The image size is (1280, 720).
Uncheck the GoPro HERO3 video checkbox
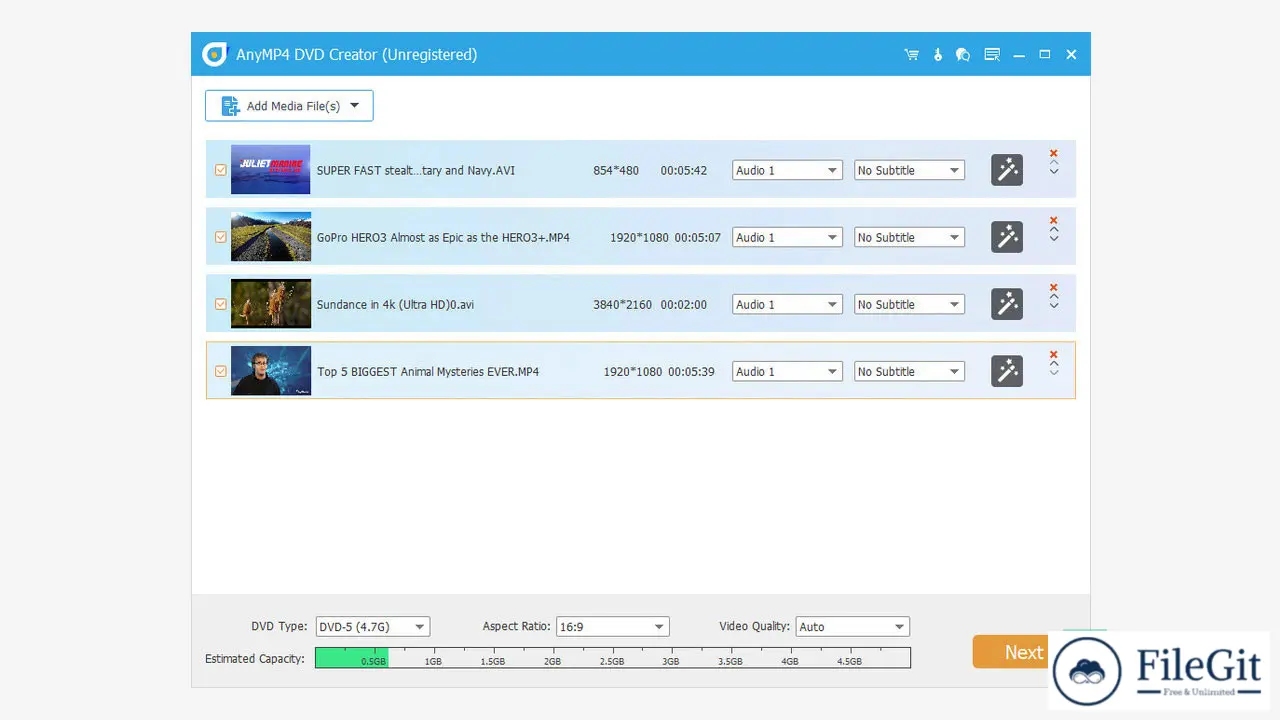221,237
